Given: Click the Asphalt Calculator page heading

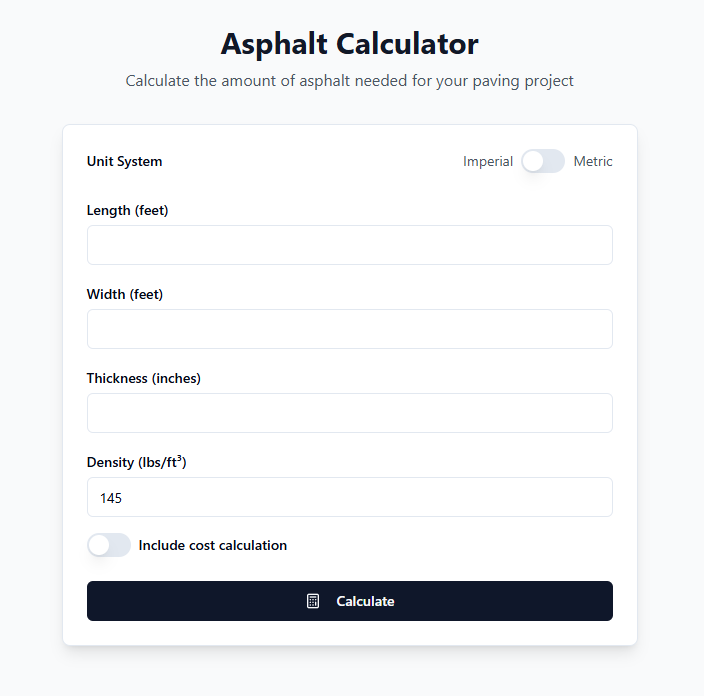Looking at the screenshot, I should (x=350, y=44).
